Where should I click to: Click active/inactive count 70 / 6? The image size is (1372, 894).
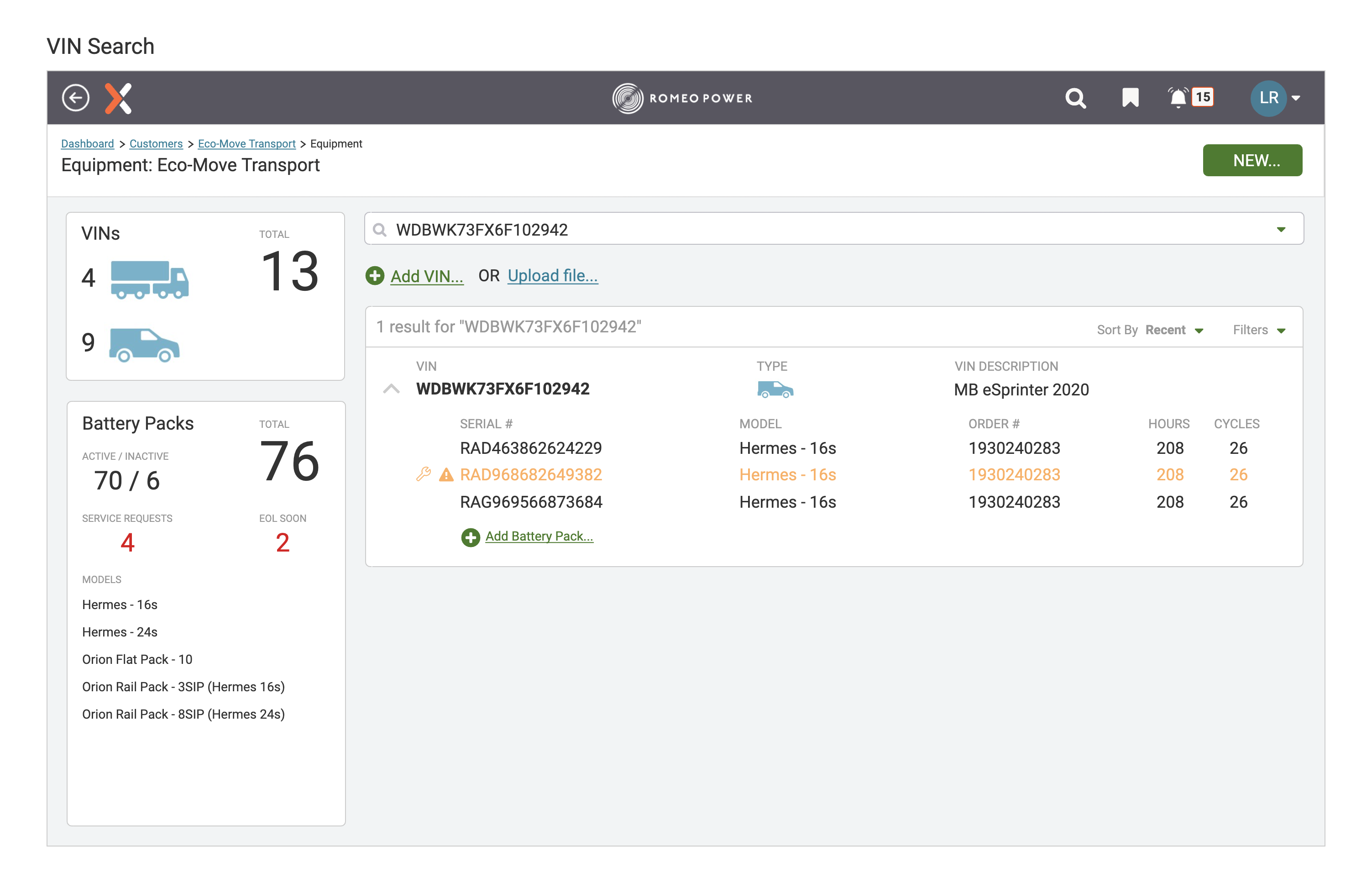pos(127,480)
